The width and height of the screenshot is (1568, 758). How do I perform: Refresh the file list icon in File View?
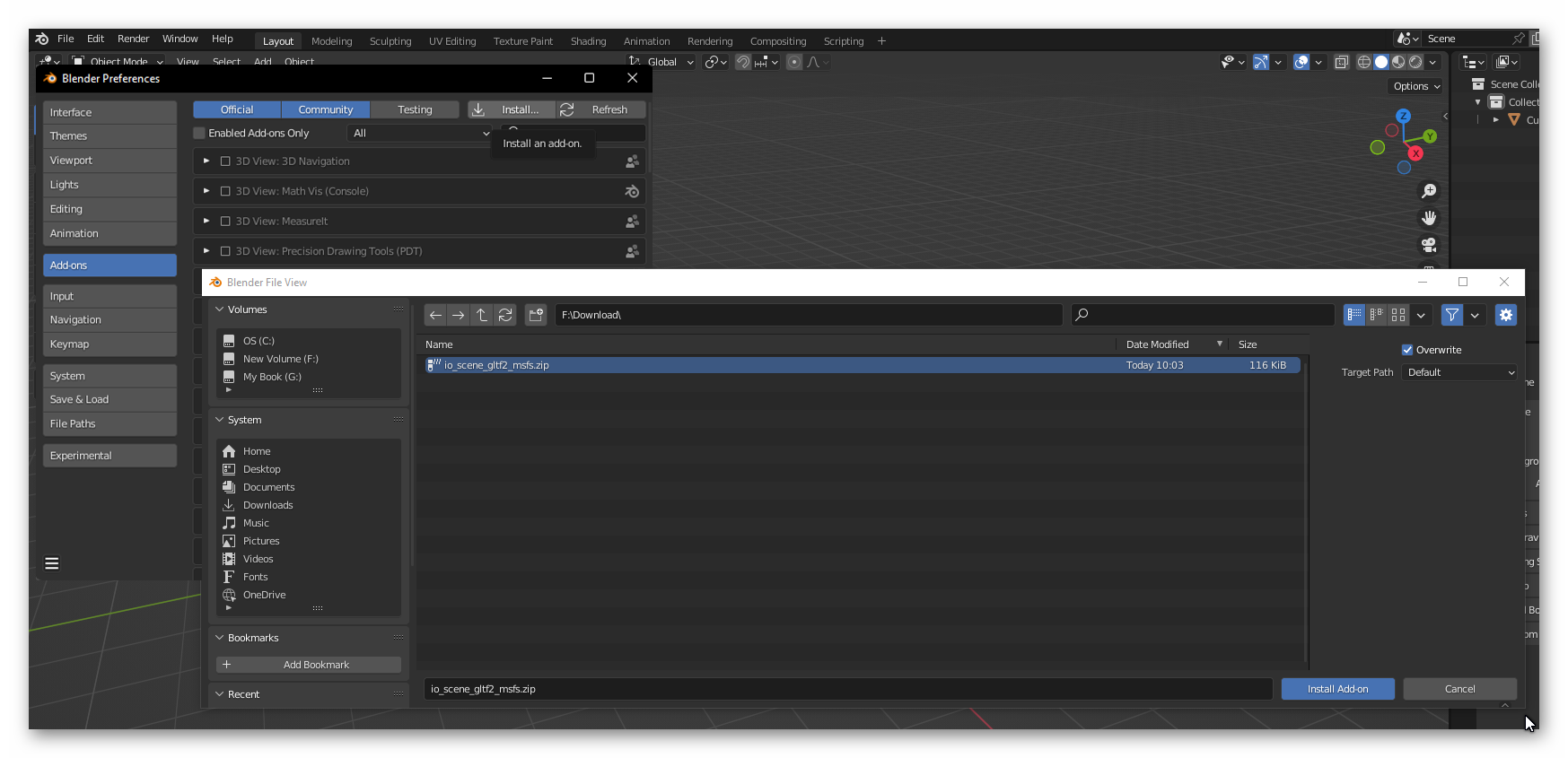[x=505, y=315]
